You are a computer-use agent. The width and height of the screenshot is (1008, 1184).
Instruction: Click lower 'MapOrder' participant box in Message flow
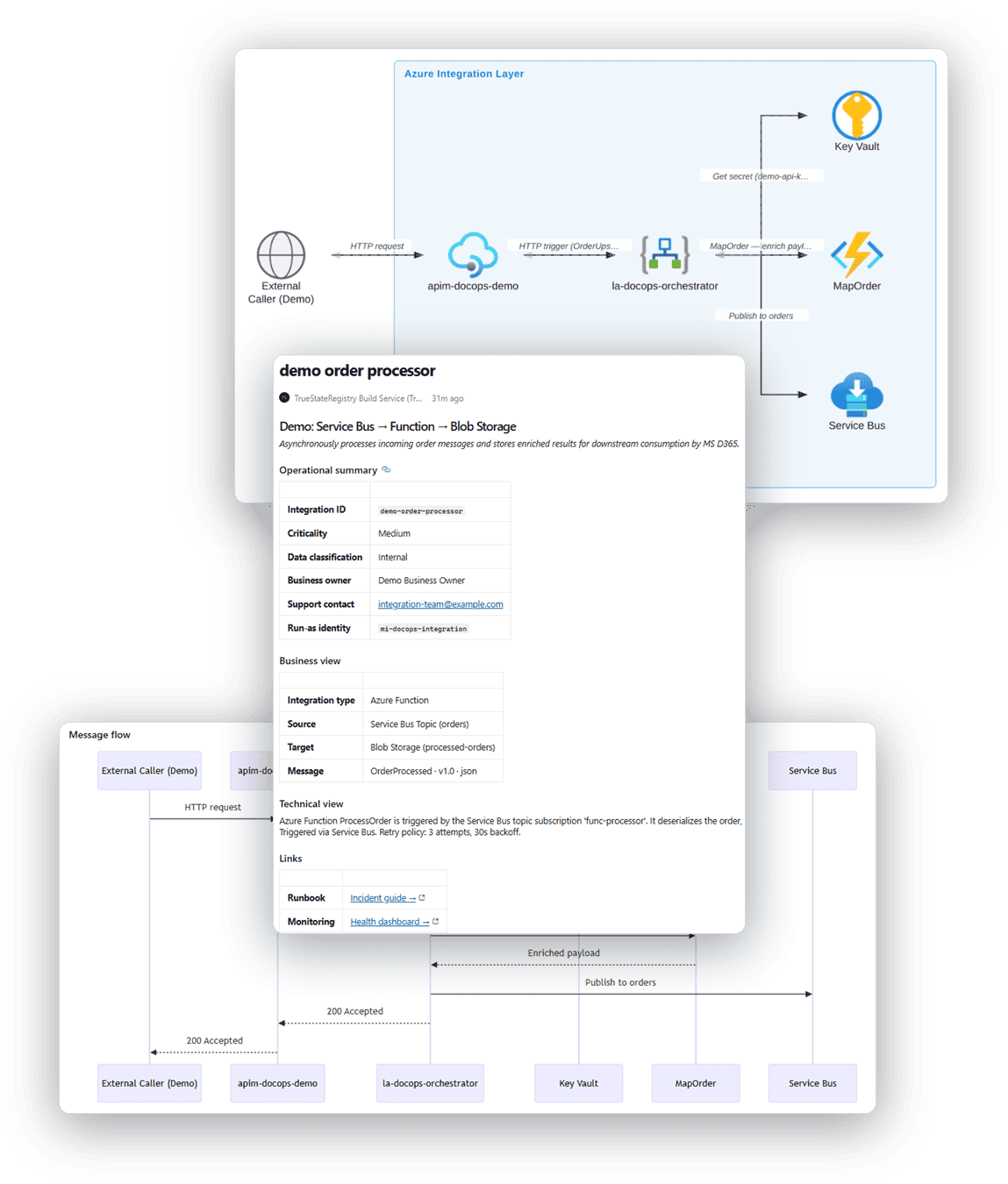tap(696, 1083)
